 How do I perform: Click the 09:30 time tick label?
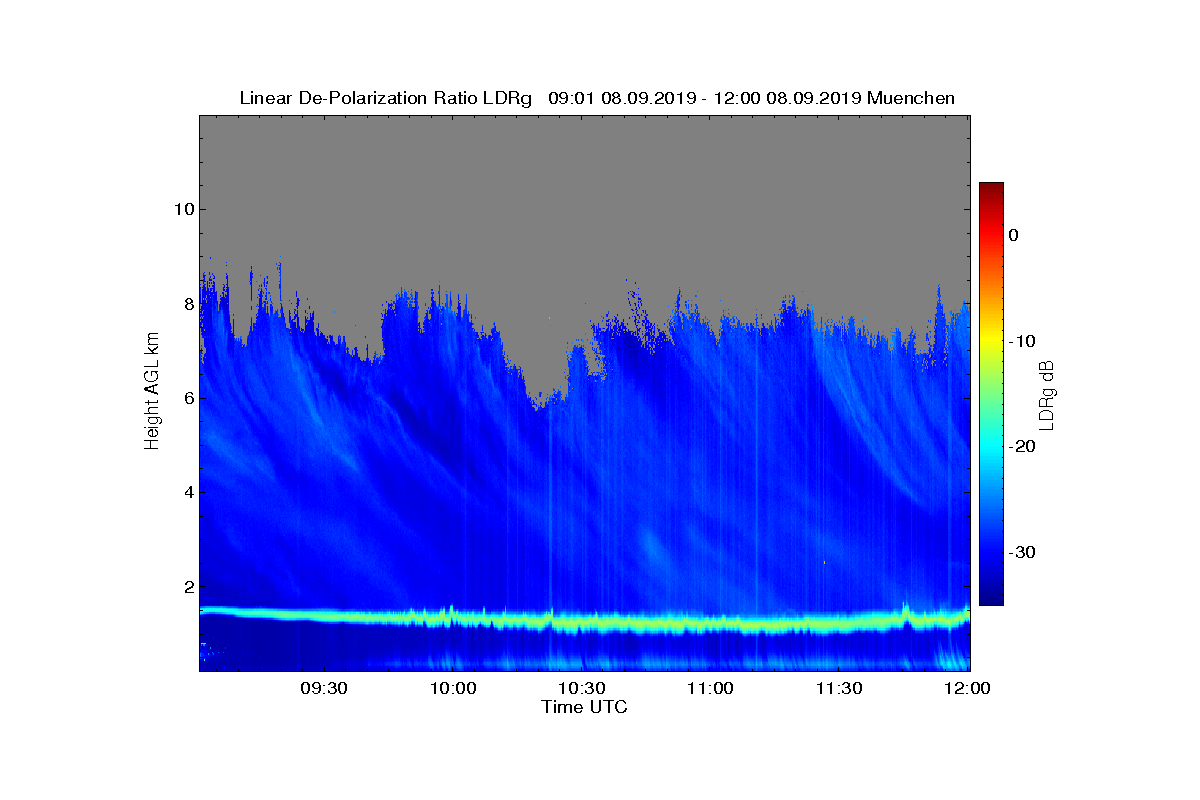click(x=324, y=689)
